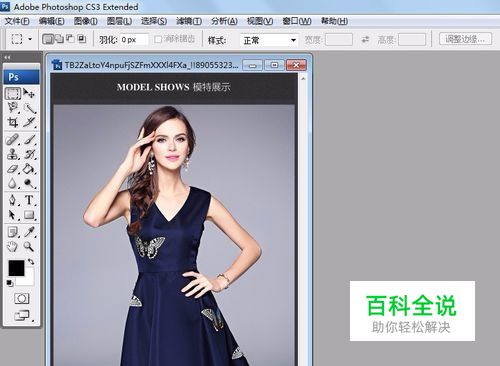Select the Zoom tool
This screenshot has height=366, width=500.
coord(29,247)
